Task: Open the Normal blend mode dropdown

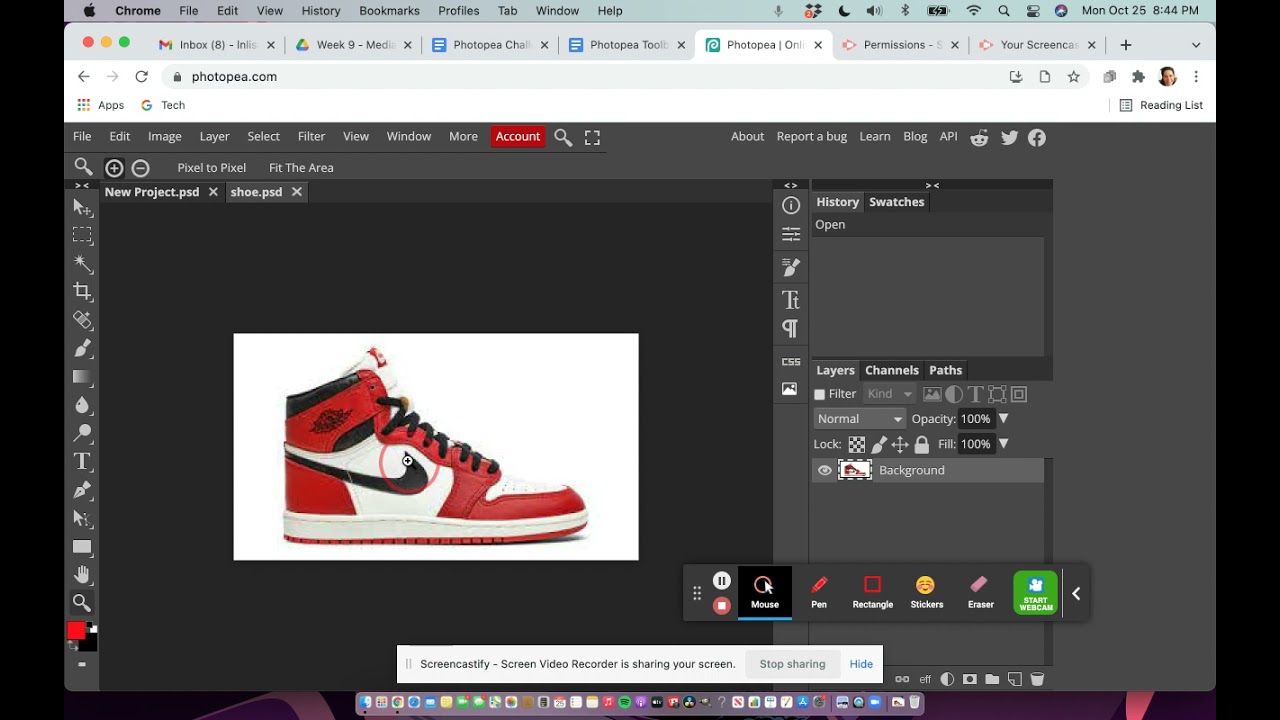Action: click(x=859, y=419)
